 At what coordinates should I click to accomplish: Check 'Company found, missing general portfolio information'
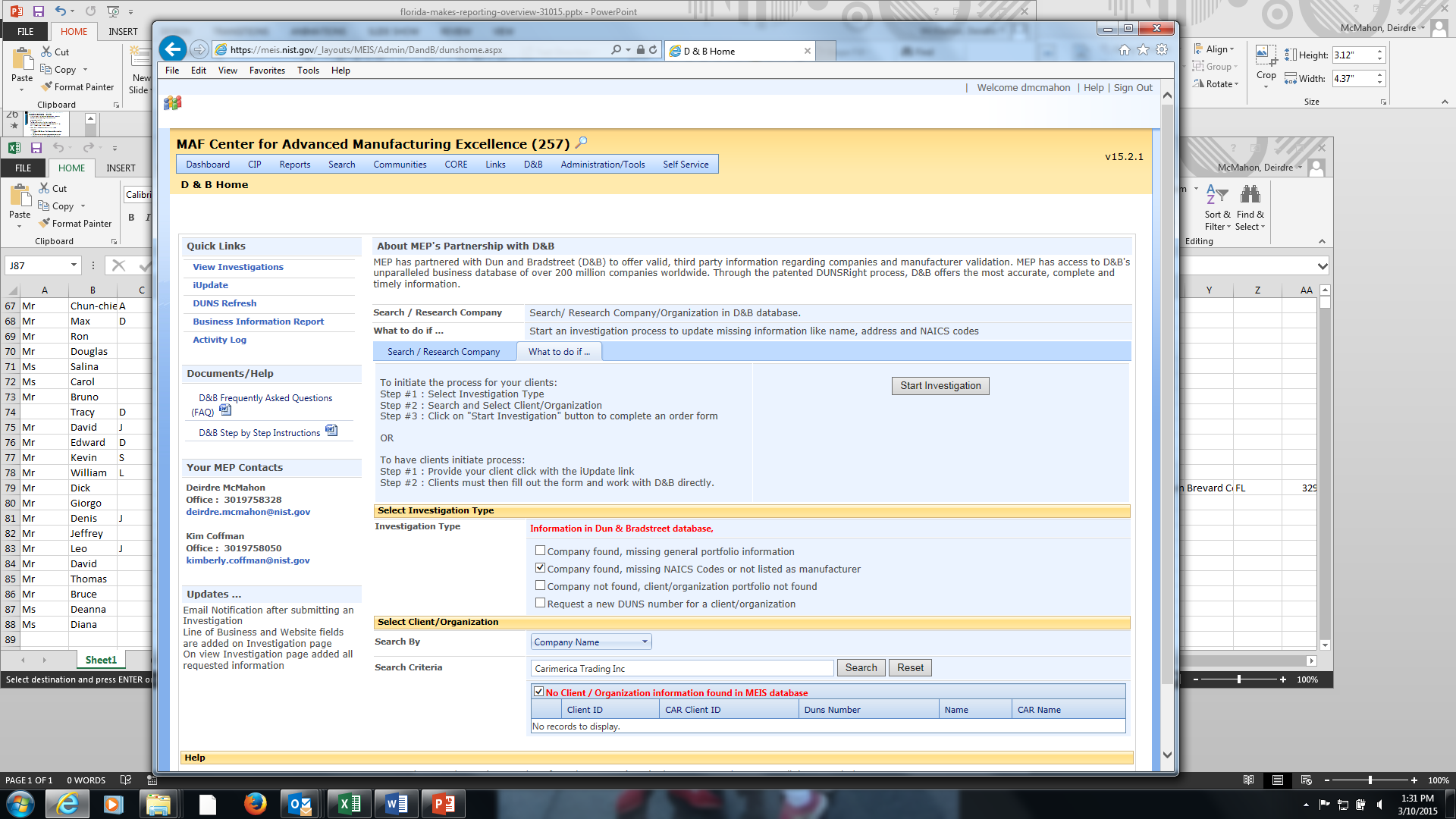(x=540, y=551)
